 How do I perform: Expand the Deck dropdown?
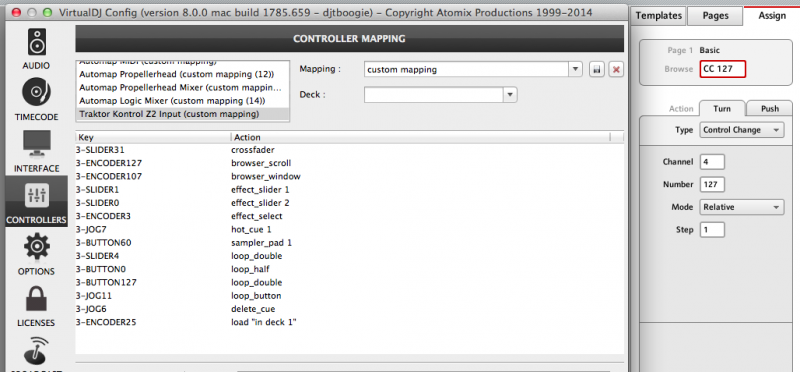tap(440, 94)
